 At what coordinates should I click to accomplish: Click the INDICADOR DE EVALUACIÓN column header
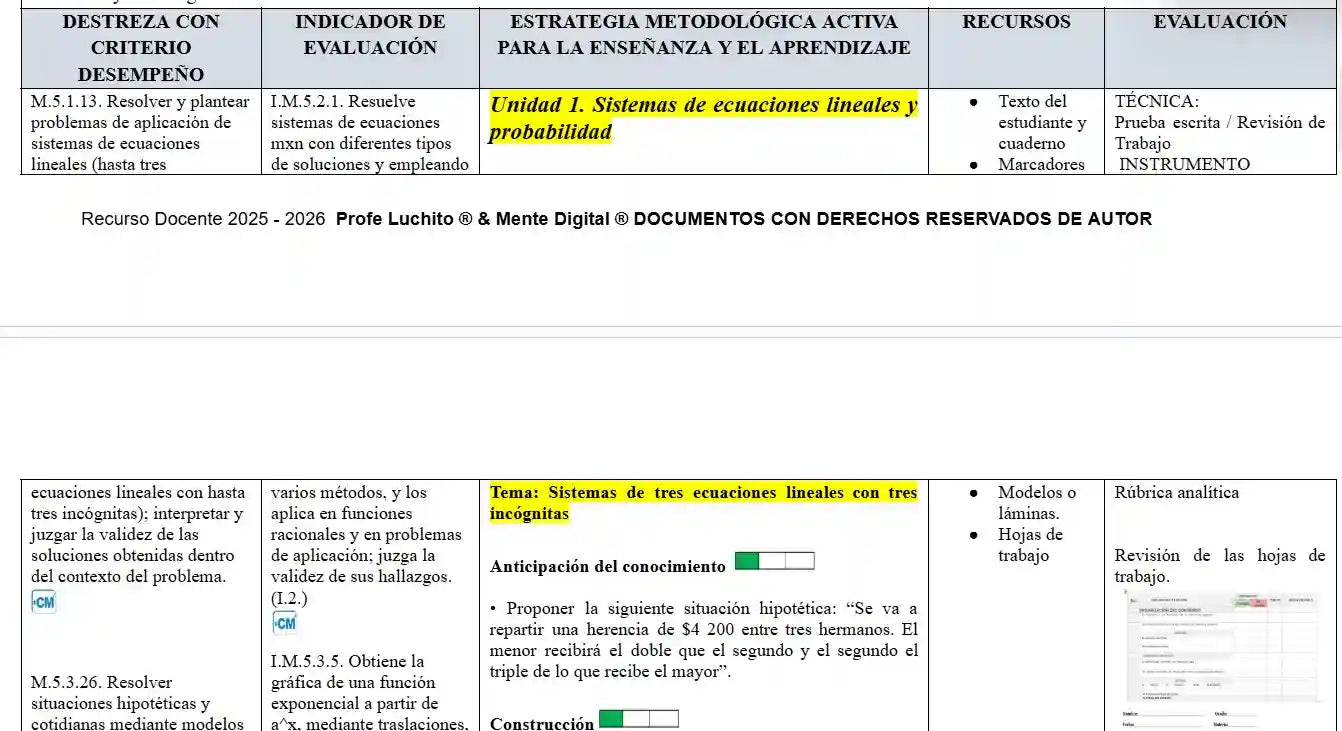(x=370, y=35)
